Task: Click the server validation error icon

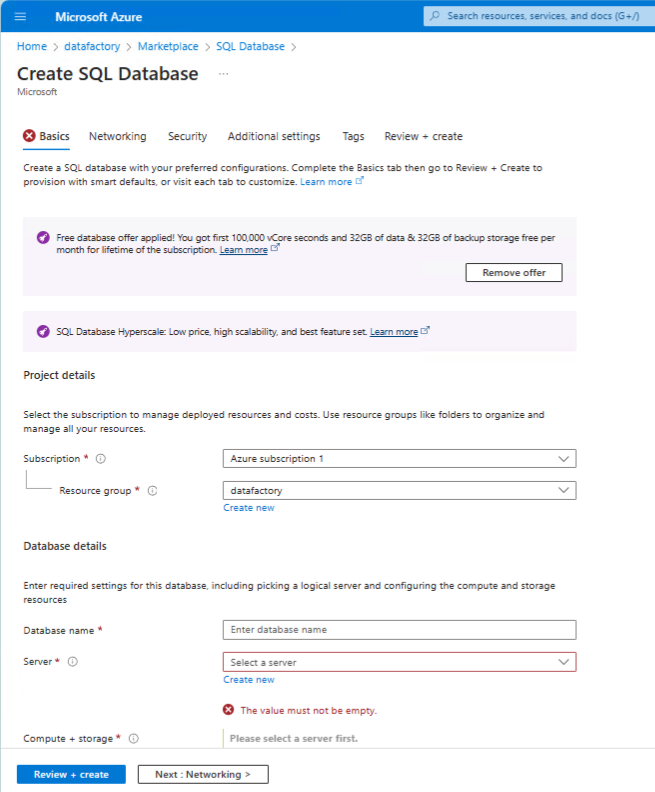Action: pos(228,710)
